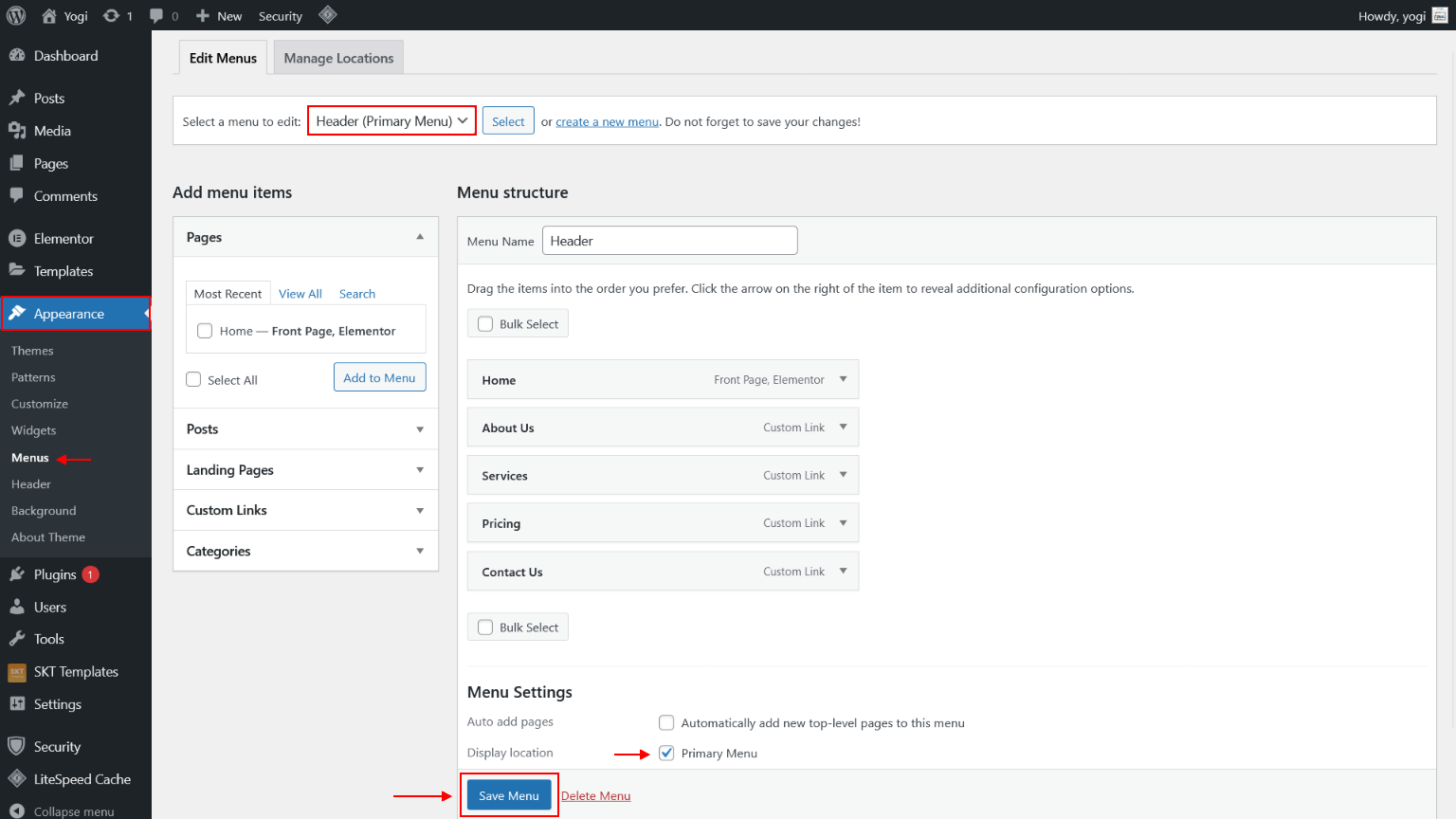The image size is (1456, 819).
Task: Follow the create a new menu link
Action: pos(607,122)
